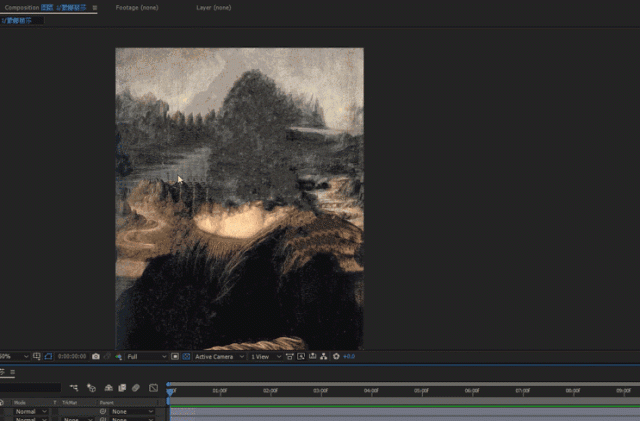
Task: Click first layer's parent pick whip icon
Action: (103, 412)
